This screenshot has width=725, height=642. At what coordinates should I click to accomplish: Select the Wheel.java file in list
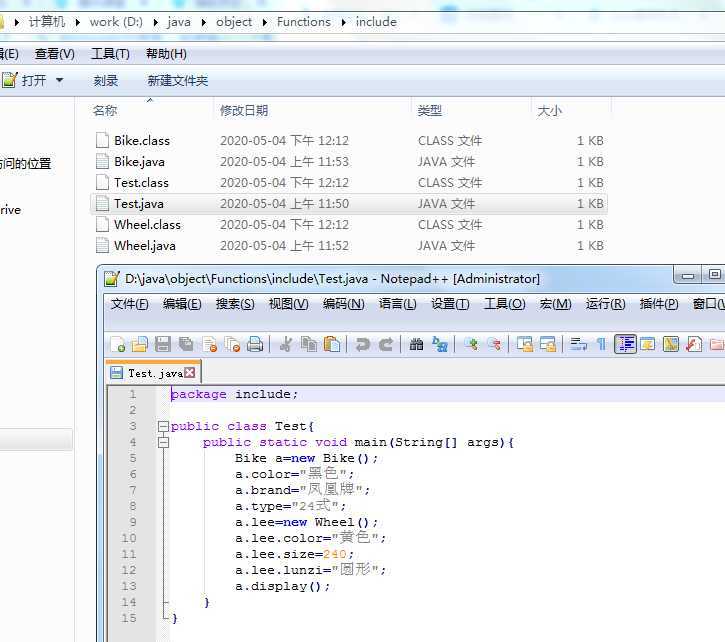click(x=144, y=246)
